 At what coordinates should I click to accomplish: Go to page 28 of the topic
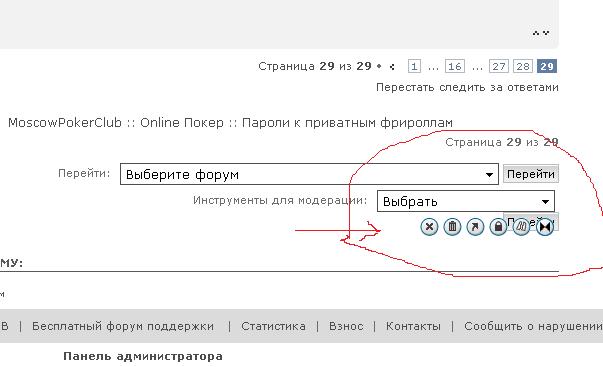(523, 67)
